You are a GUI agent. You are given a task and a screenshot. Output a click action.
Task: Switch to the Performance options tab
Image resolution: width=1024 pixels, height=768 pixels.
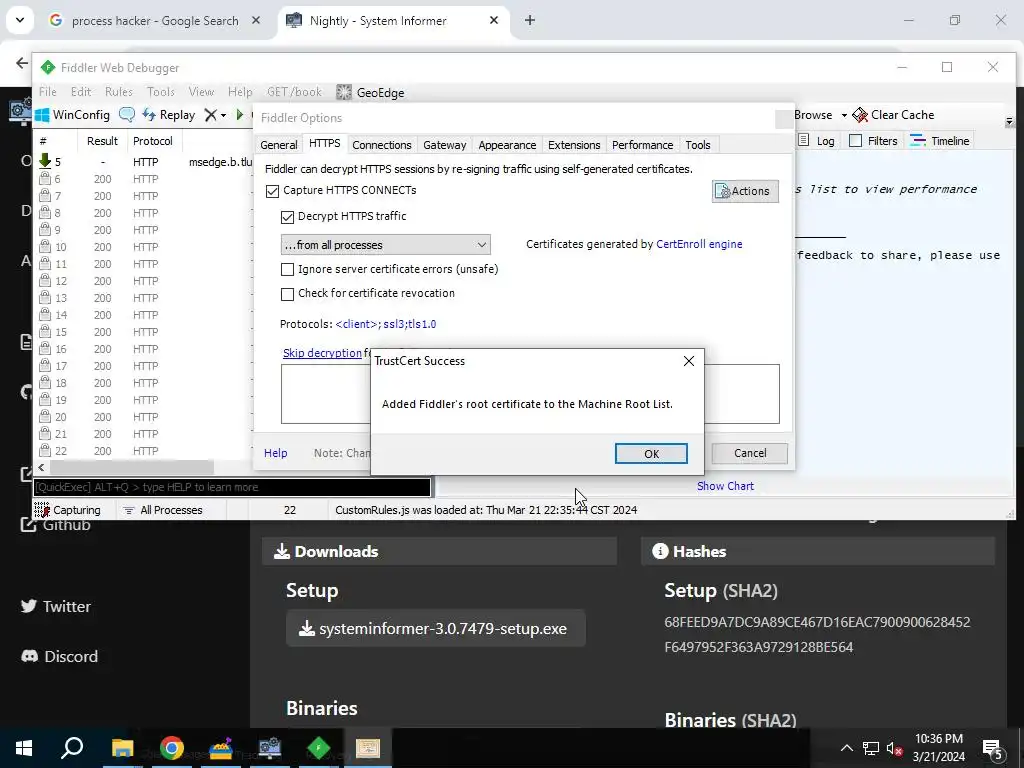click(x=642, y=145)
